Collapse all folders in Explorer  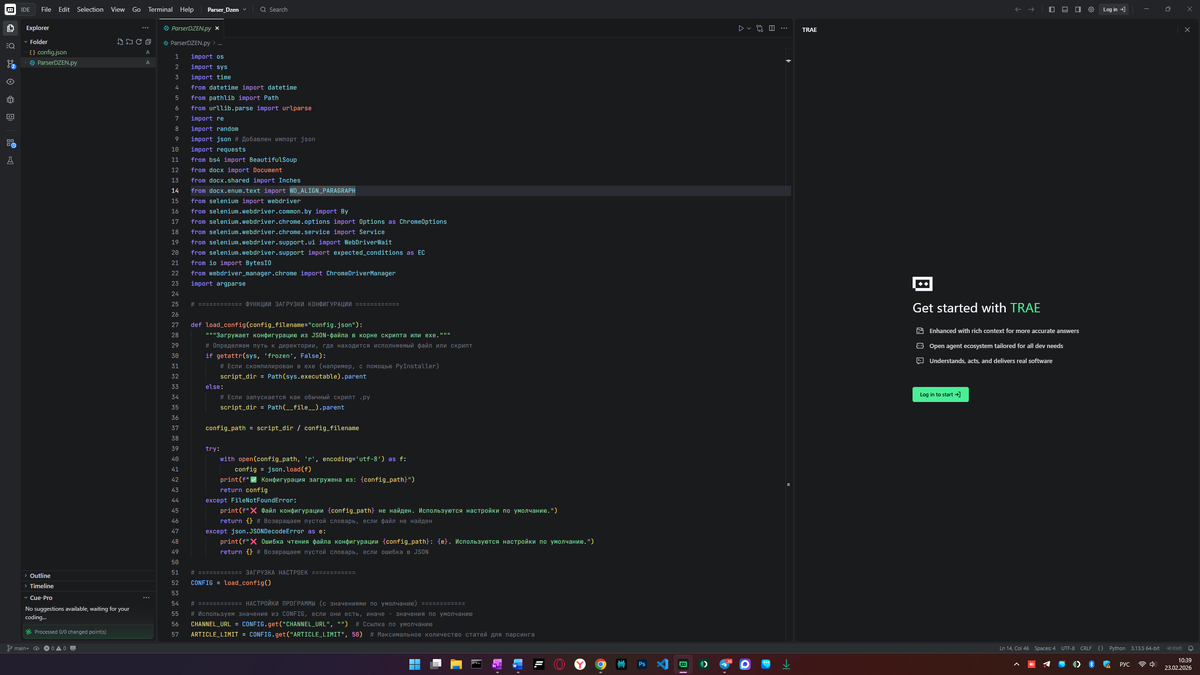click(148, 42)
